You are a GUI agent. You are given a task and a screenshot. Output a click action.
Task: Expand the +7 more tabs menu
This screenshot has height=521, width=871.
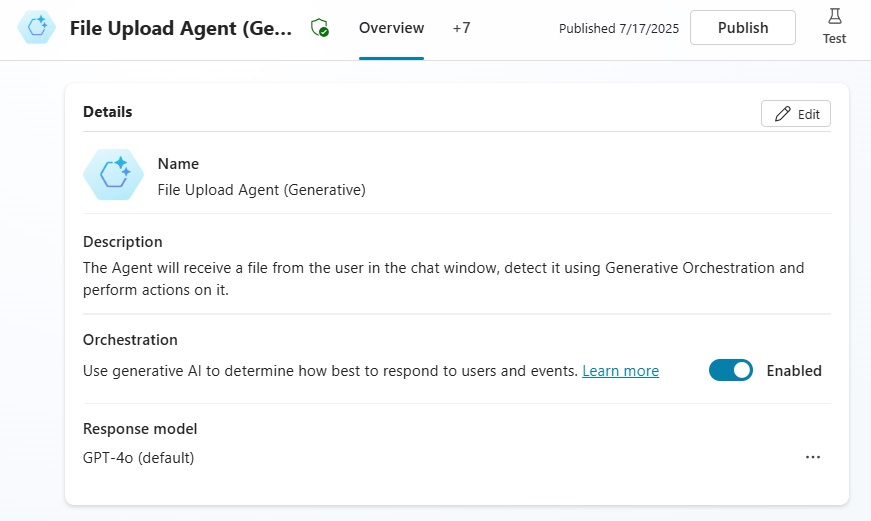[x=461, y=28]
